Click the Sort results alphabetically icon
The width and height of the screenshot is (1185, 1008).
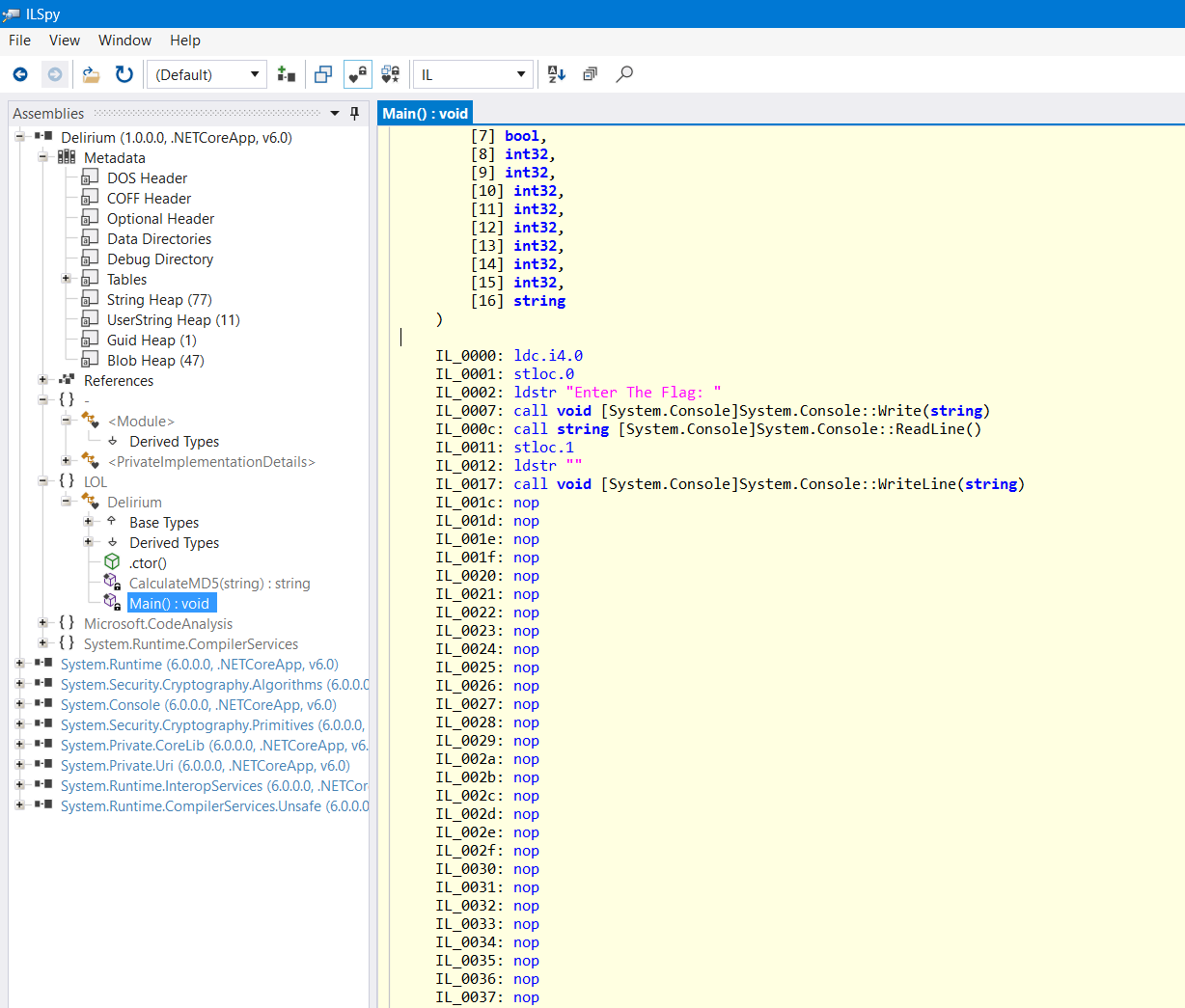tap(557, 74)
